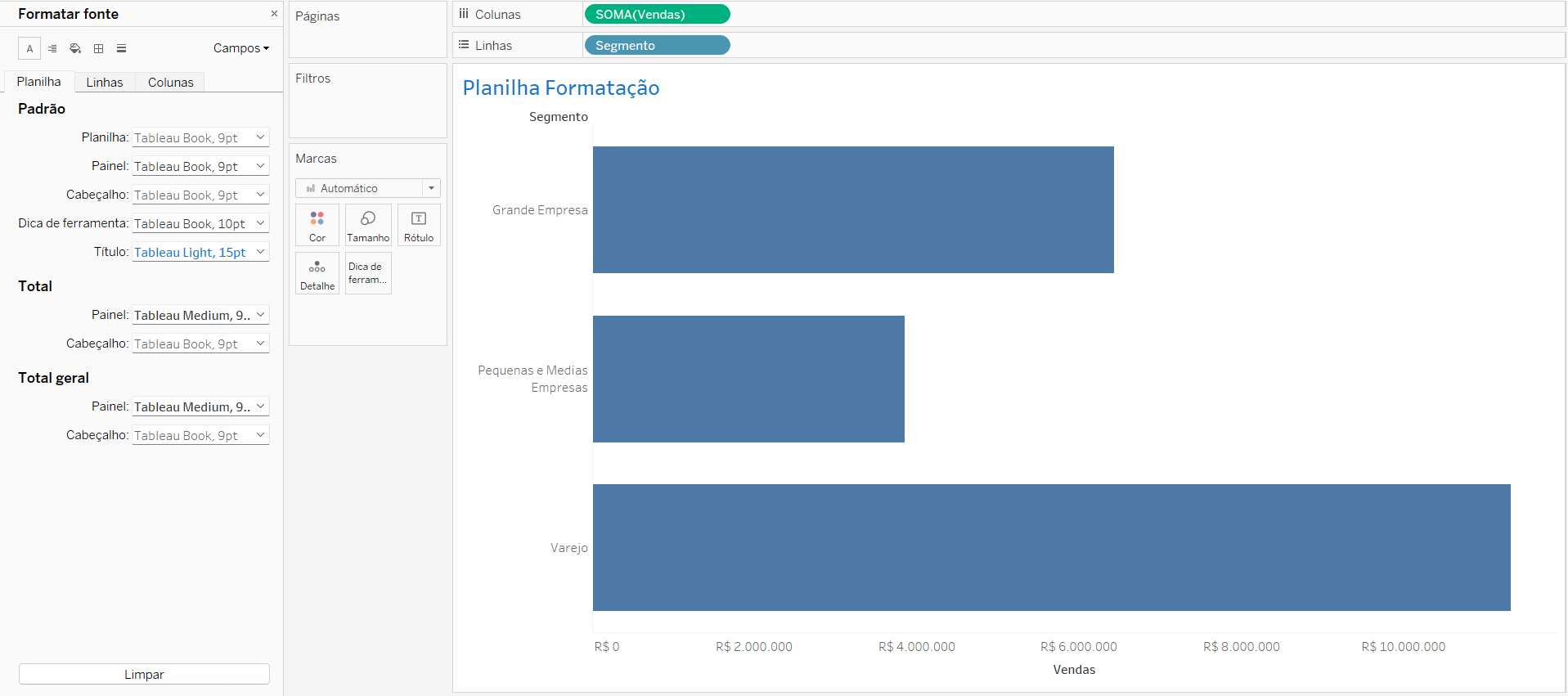This screenshot has width=1568, height=696.
Task: Open Dica de ferramenta font dropdown
Action: (x=200, y=223)
